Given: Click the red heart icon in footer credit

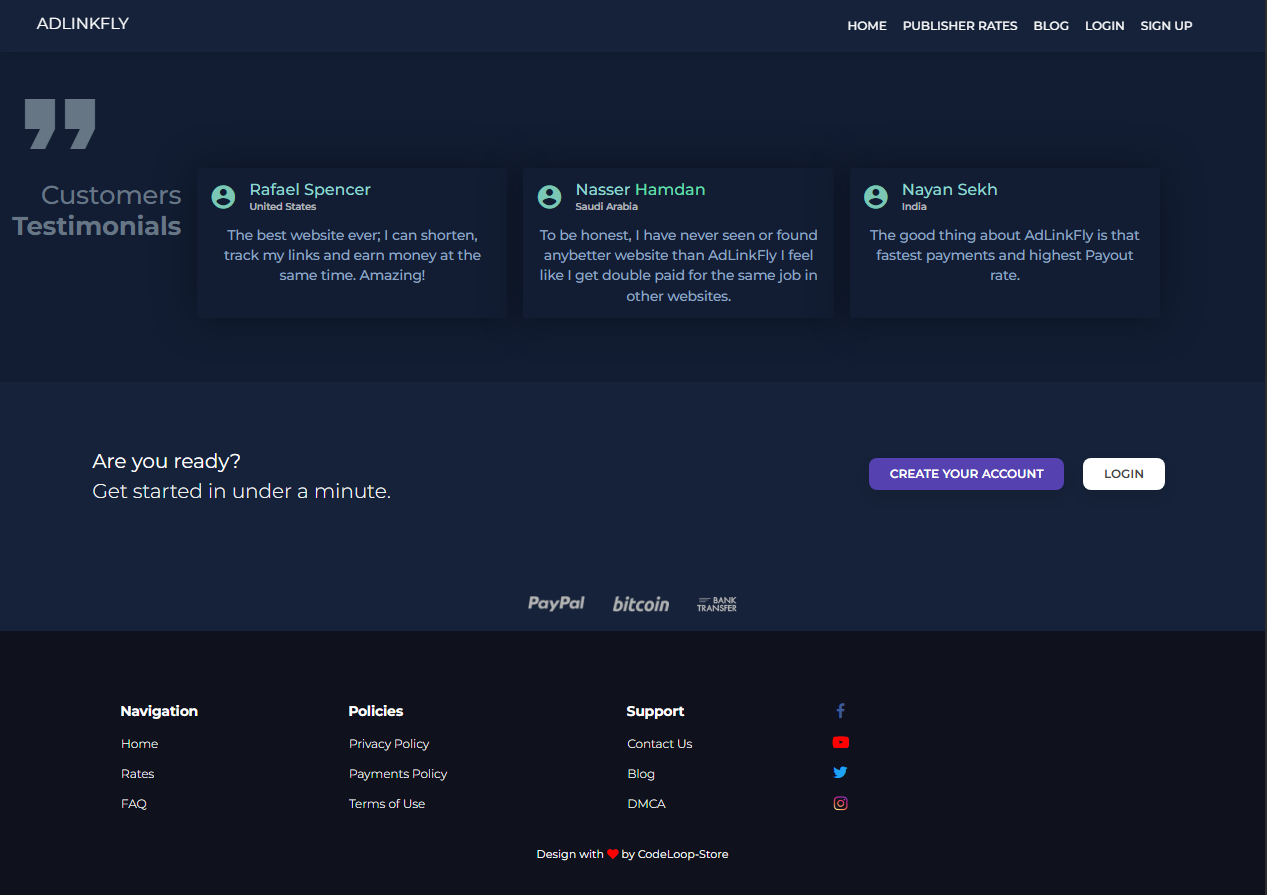Looking at the screenshot, I should (613, 855).
